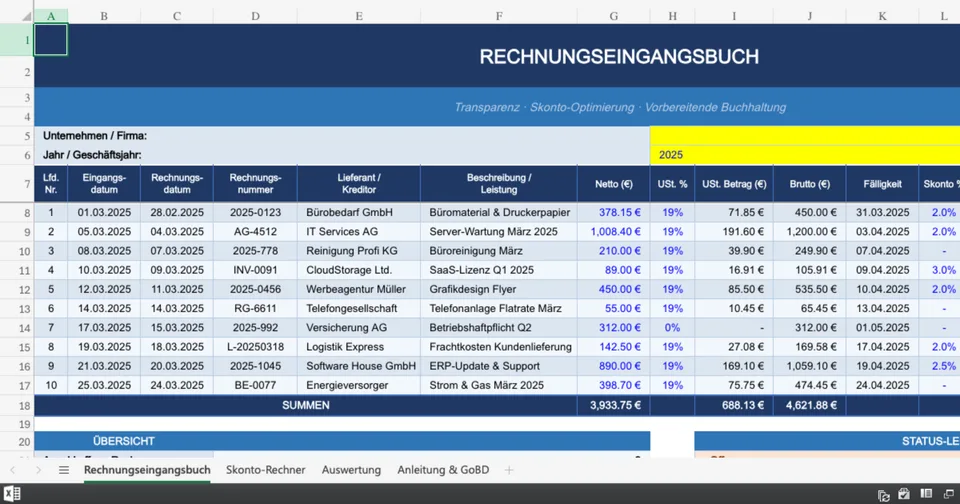Click the shopping bag checkmark icon
The image size is (960, 504).
(904, 494)
